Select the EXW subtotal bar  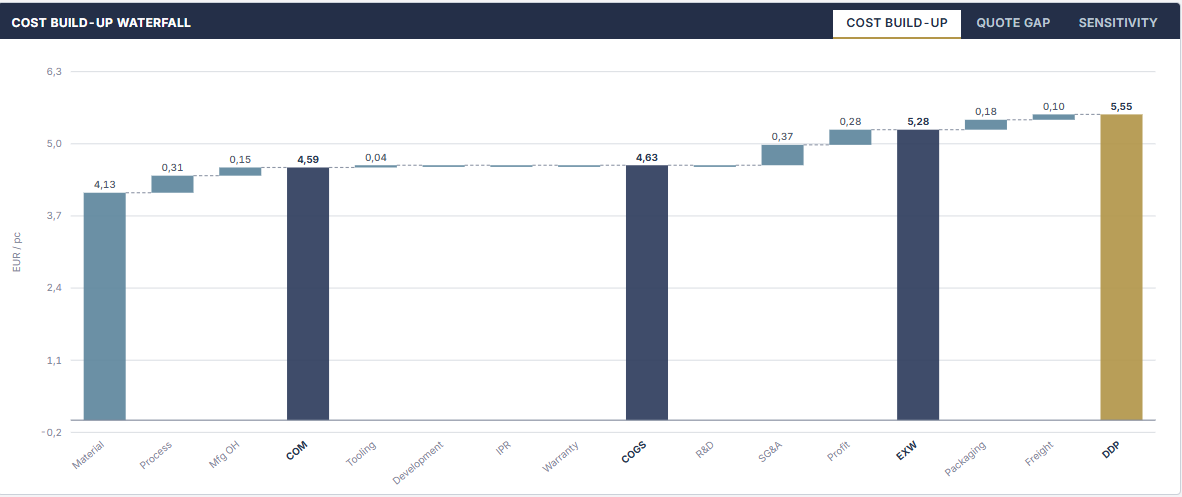(918, 275)
